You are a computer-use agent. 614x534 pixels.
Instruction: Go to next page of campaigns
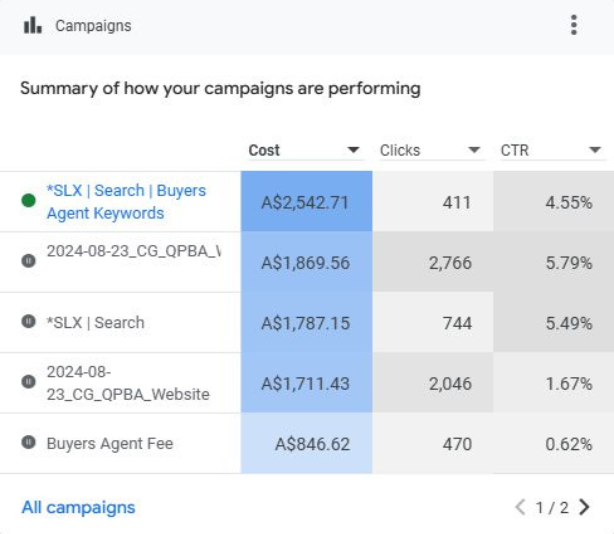tap(585, 507)
